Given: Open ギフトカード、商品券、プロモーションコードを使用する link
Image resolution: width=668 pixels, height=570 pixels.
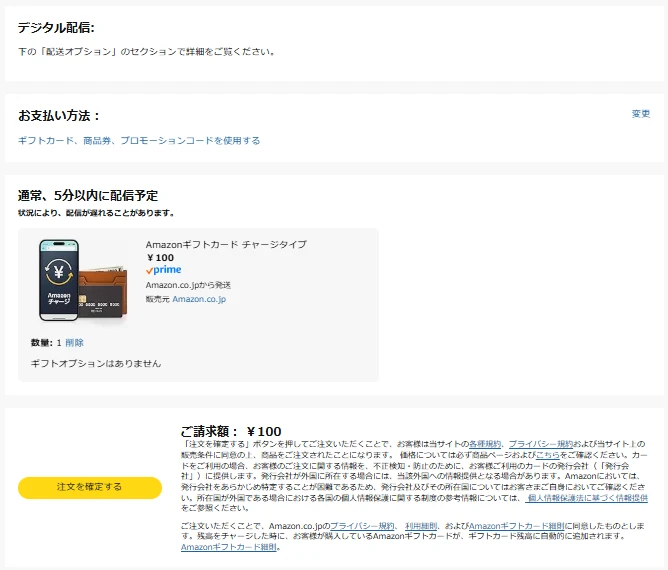Looking at the screenshot, I should point(139,141).
